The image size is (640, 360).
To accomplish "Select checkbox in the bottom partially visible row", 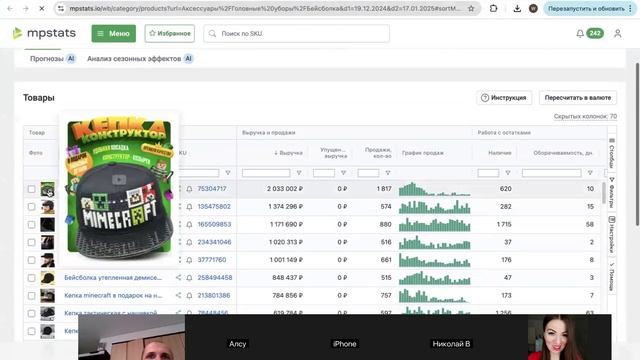I will pos(31,331).
